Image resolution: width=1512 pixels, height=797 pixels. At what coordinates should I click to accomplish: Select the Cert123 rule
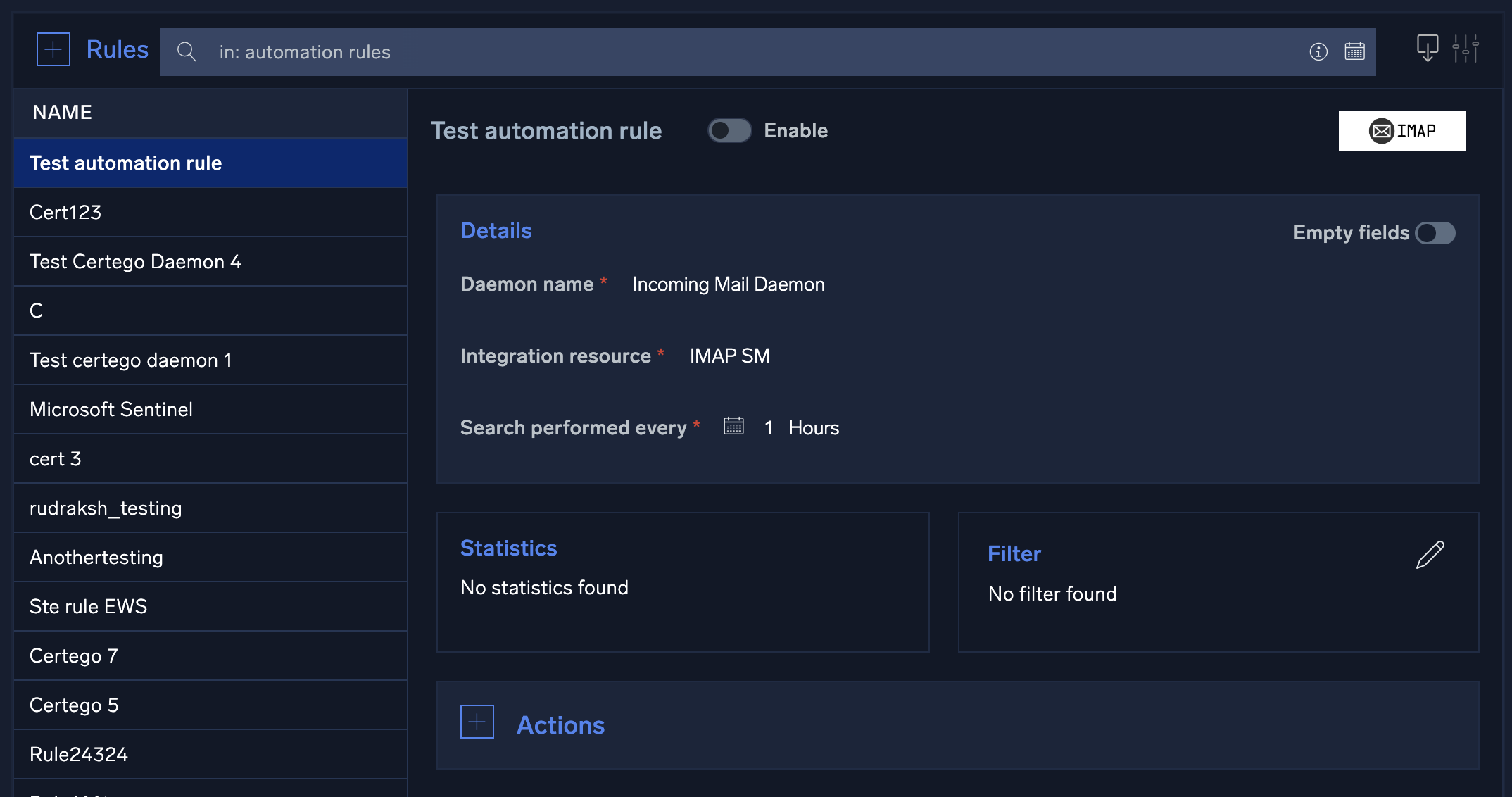210,212
